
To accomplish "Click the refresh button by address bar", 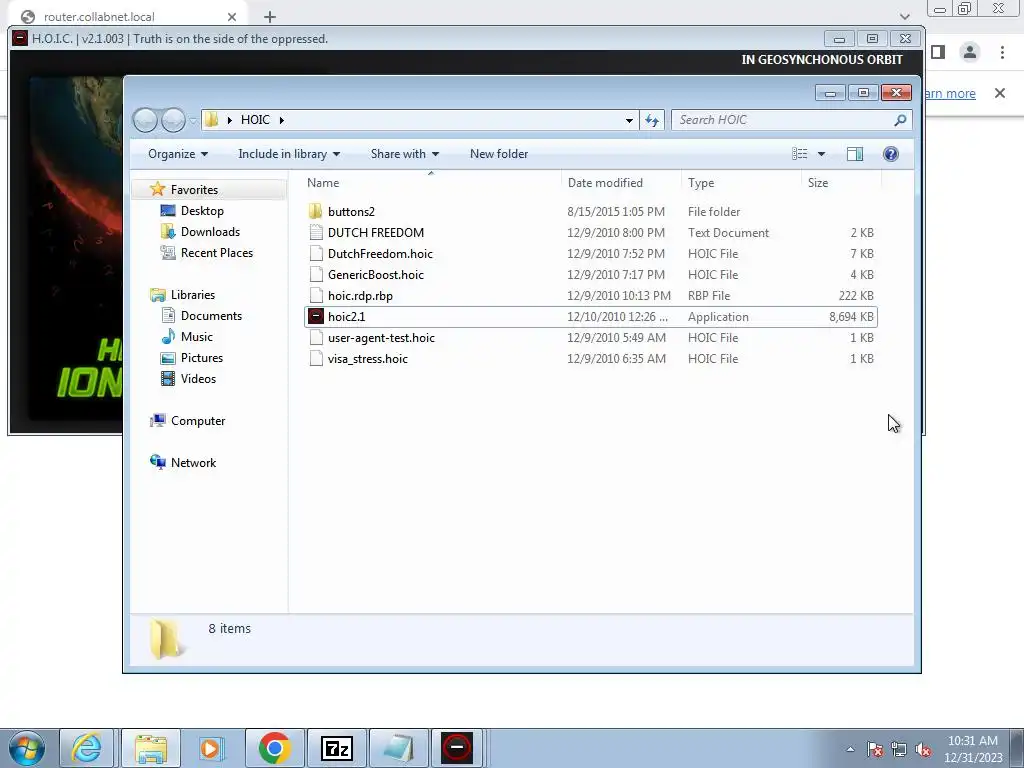I will [652, 120].
